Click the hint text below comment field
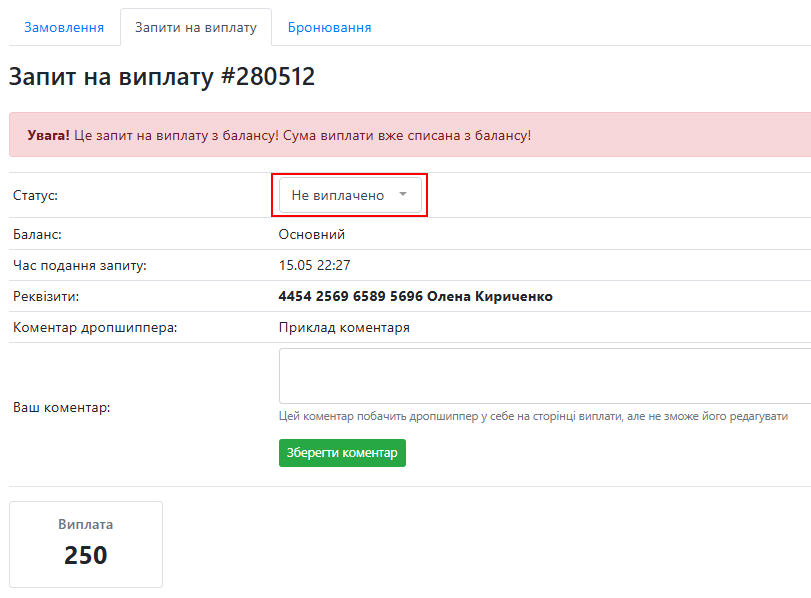The image size is (811, 598). click(x=533, y=416)
